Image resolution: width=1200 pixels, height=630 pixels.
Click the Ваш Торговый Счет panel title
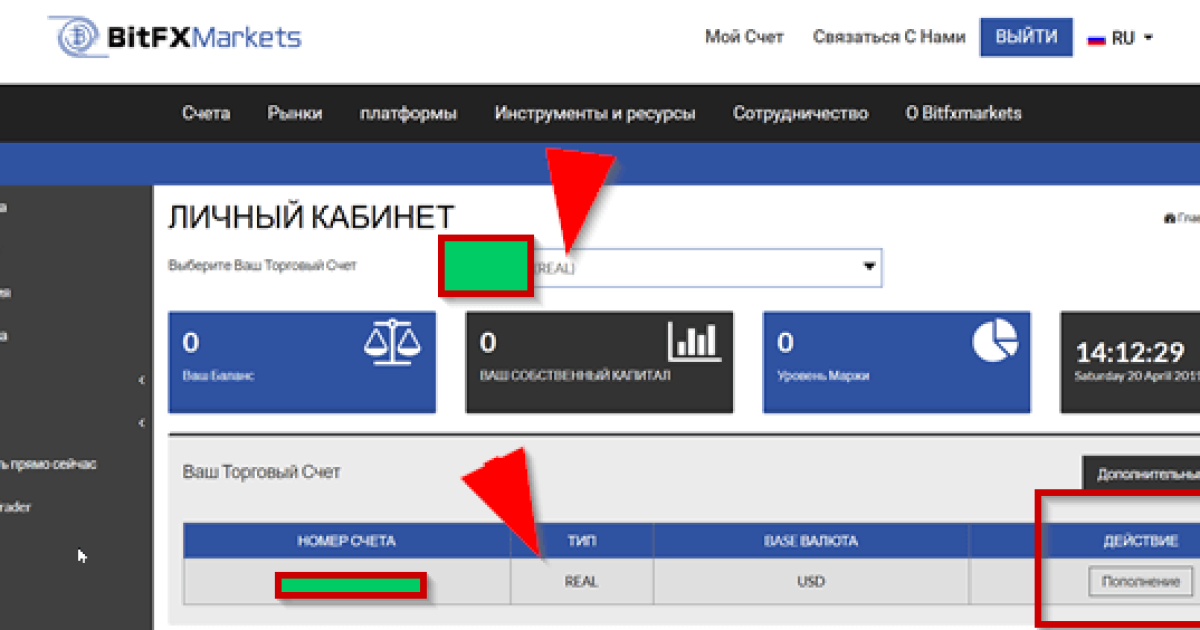click(x=261, y=471)
